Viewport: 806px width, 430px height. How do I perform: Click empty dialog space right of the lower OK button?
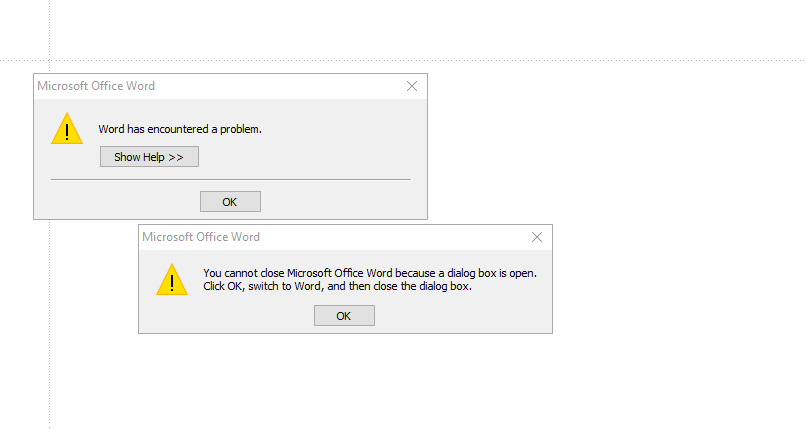coord(460,316)
